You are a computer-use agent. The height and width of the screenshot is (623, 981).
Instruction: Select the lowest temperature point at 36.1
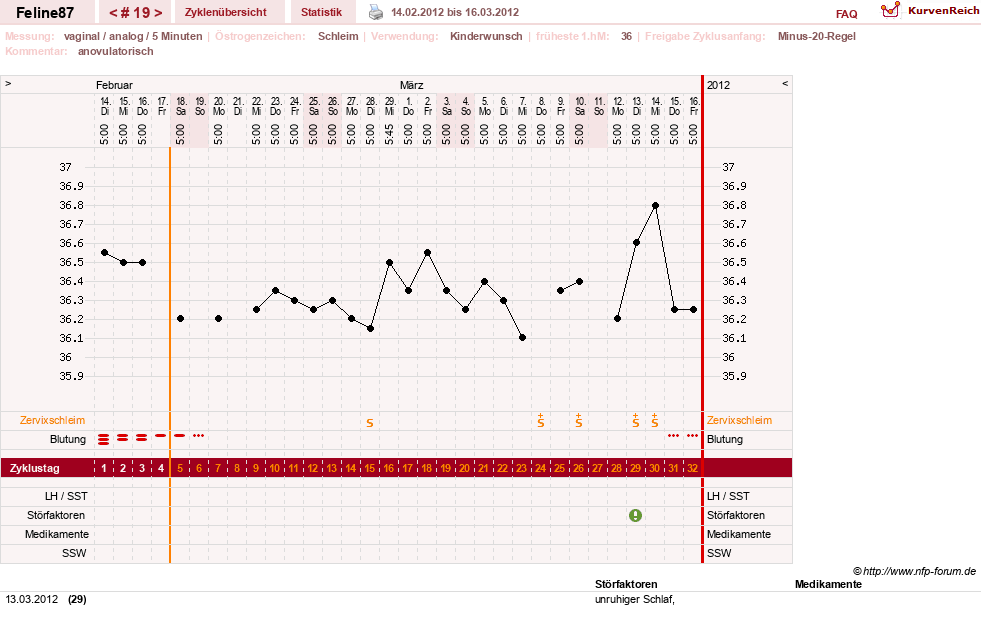pos(522,338)
